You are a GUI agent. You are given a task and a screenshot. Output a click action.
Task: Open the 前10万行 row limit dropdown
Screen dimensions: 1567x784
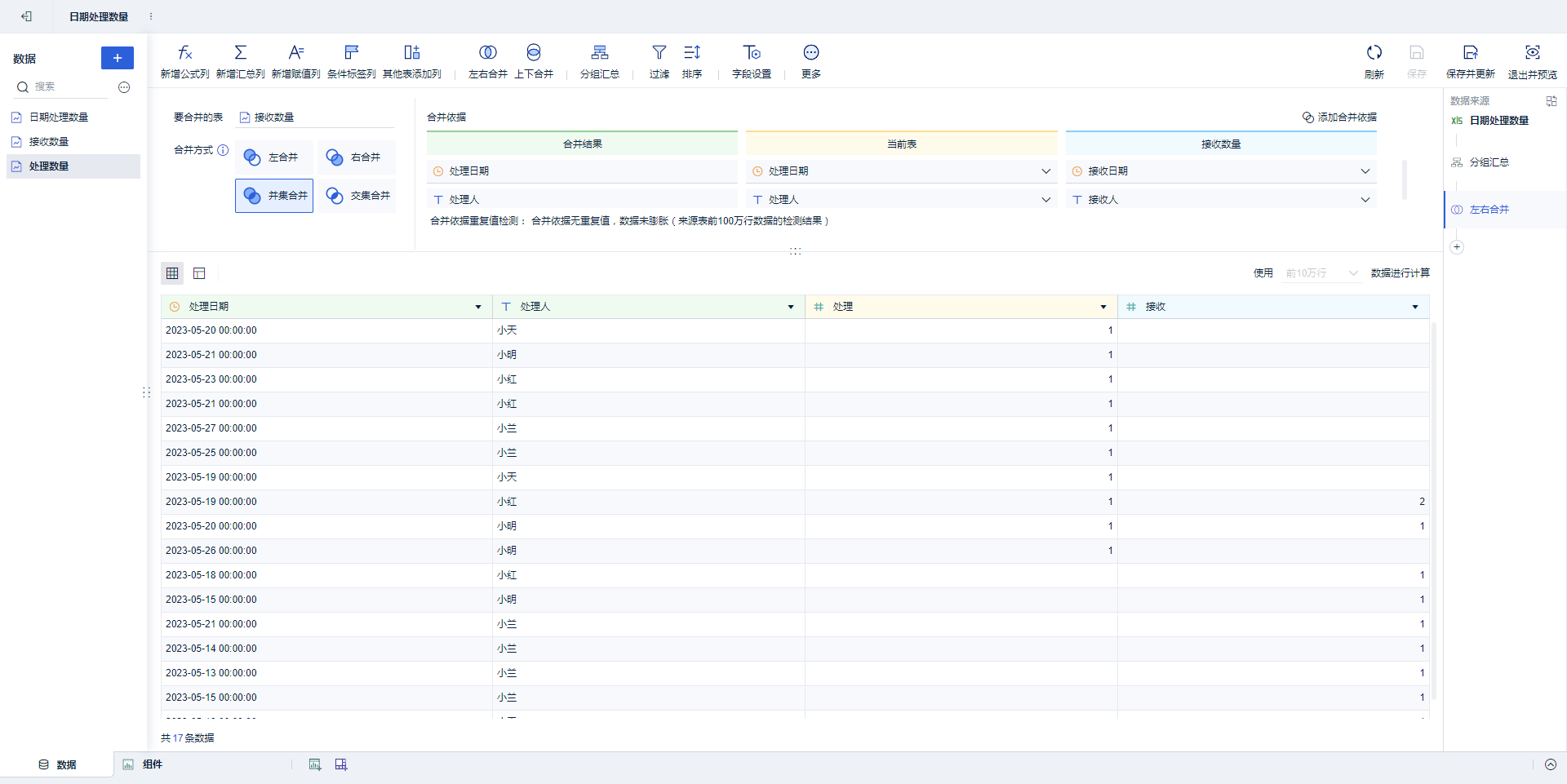click(1321, 273)
